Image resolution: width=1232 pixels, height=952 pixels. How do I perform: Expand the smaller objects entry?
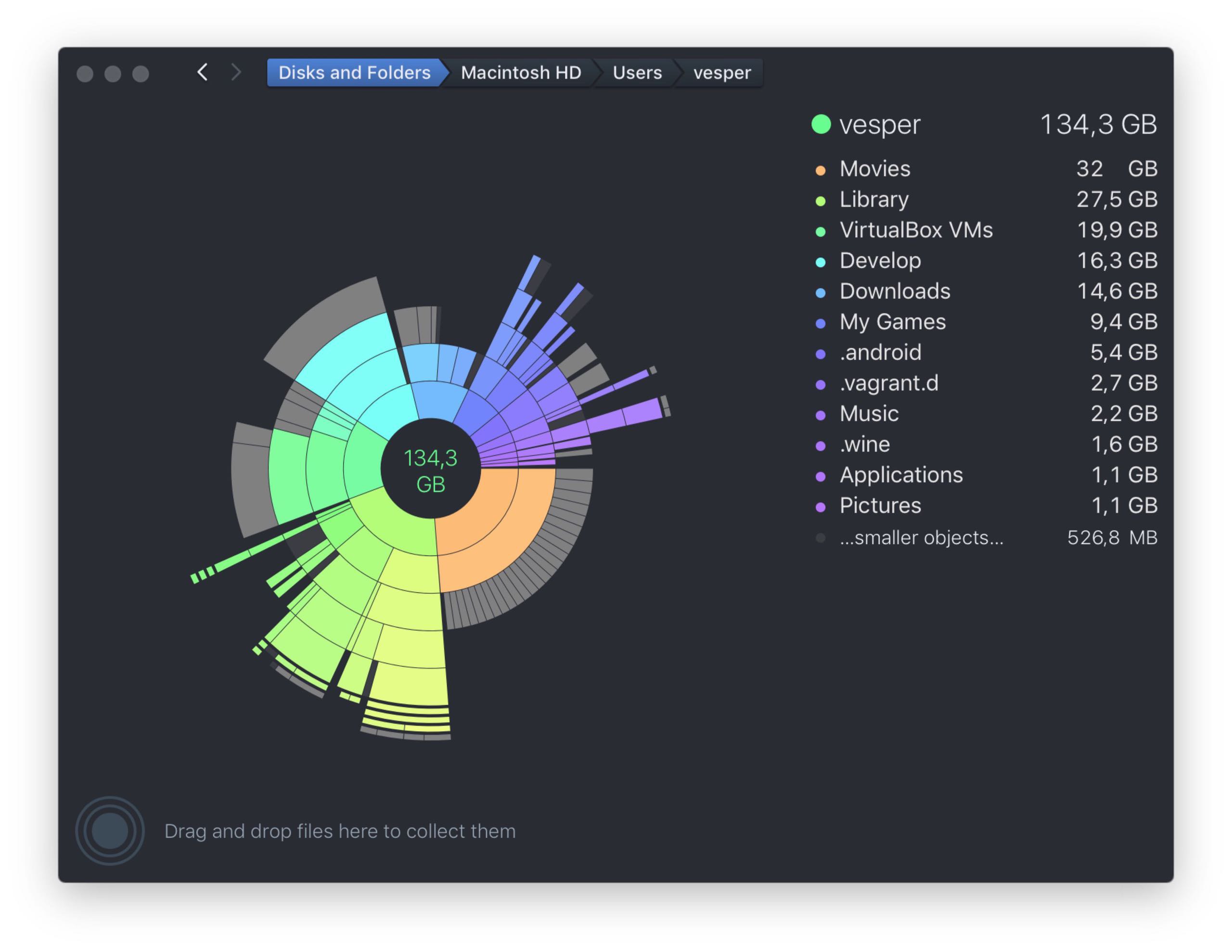click(921, 537)
